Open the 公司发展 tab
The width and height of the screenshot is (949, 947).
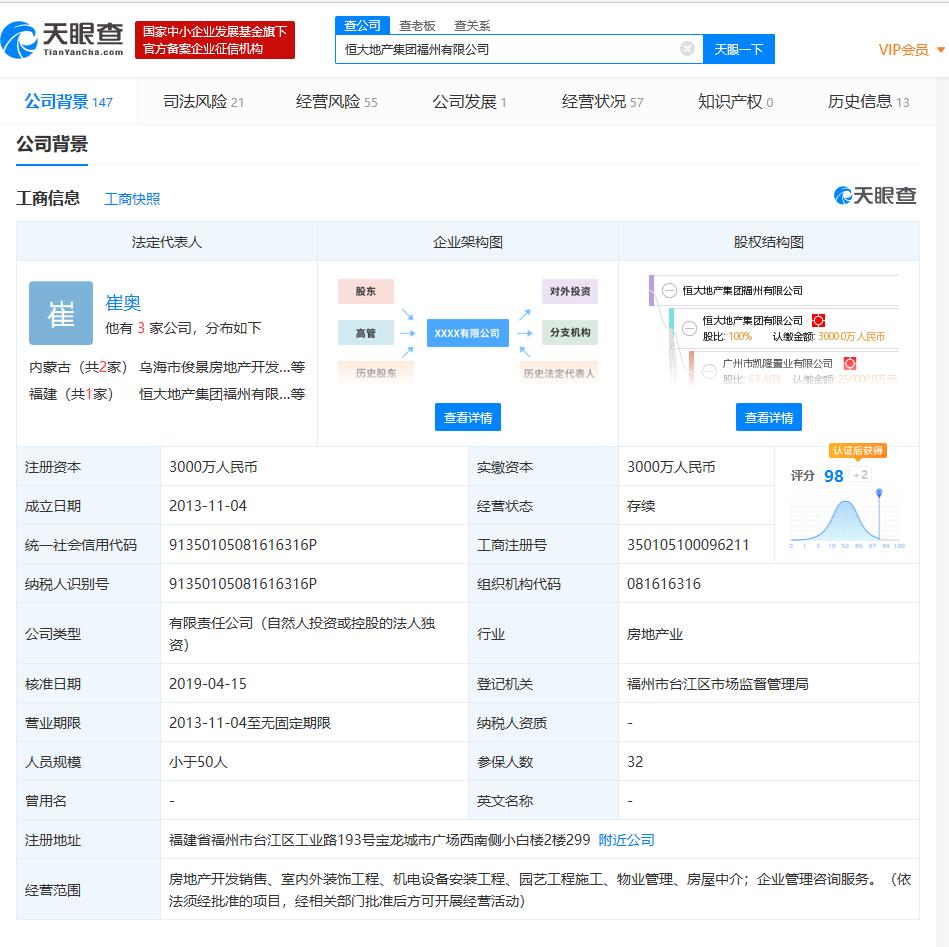click(x=469, y=102)
